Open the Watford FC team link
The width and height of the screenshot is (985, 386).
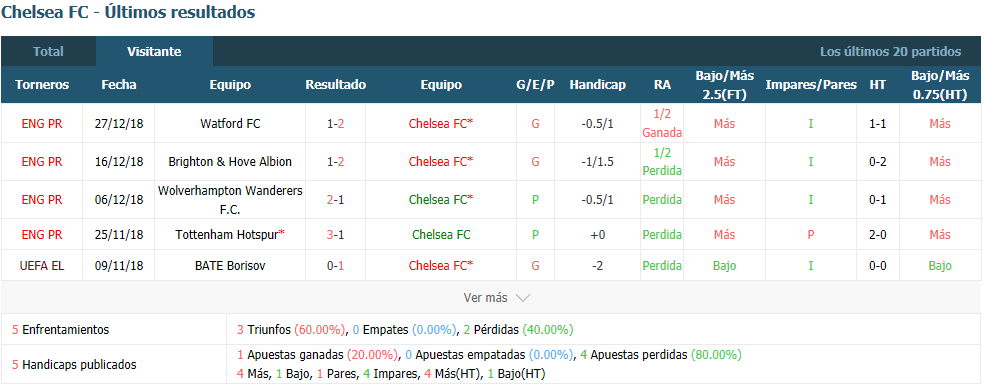230,124
